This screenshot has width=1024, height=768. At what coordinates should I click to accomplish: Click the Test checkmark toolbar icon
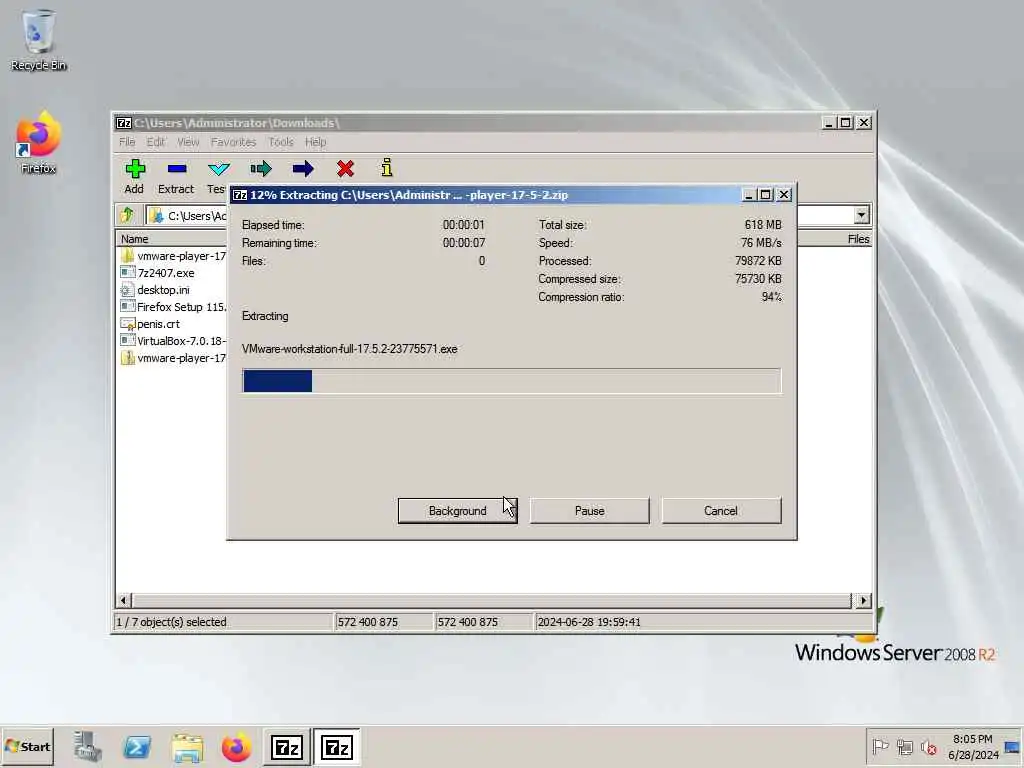pos(217,169)
